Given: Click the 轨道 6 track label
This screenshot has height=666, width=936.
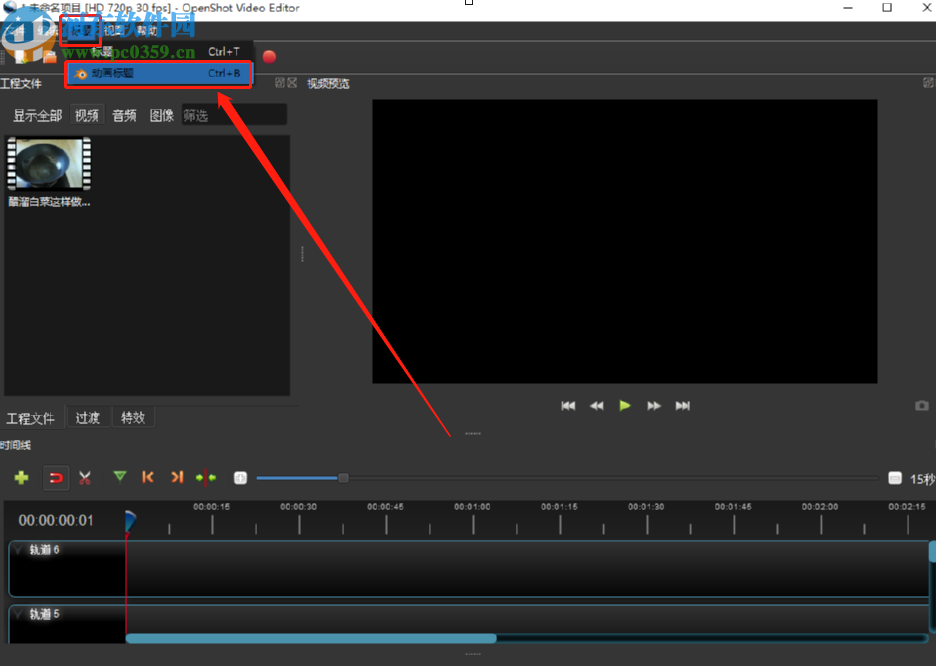Looking at the screenshot, I should tap(45, 550).
